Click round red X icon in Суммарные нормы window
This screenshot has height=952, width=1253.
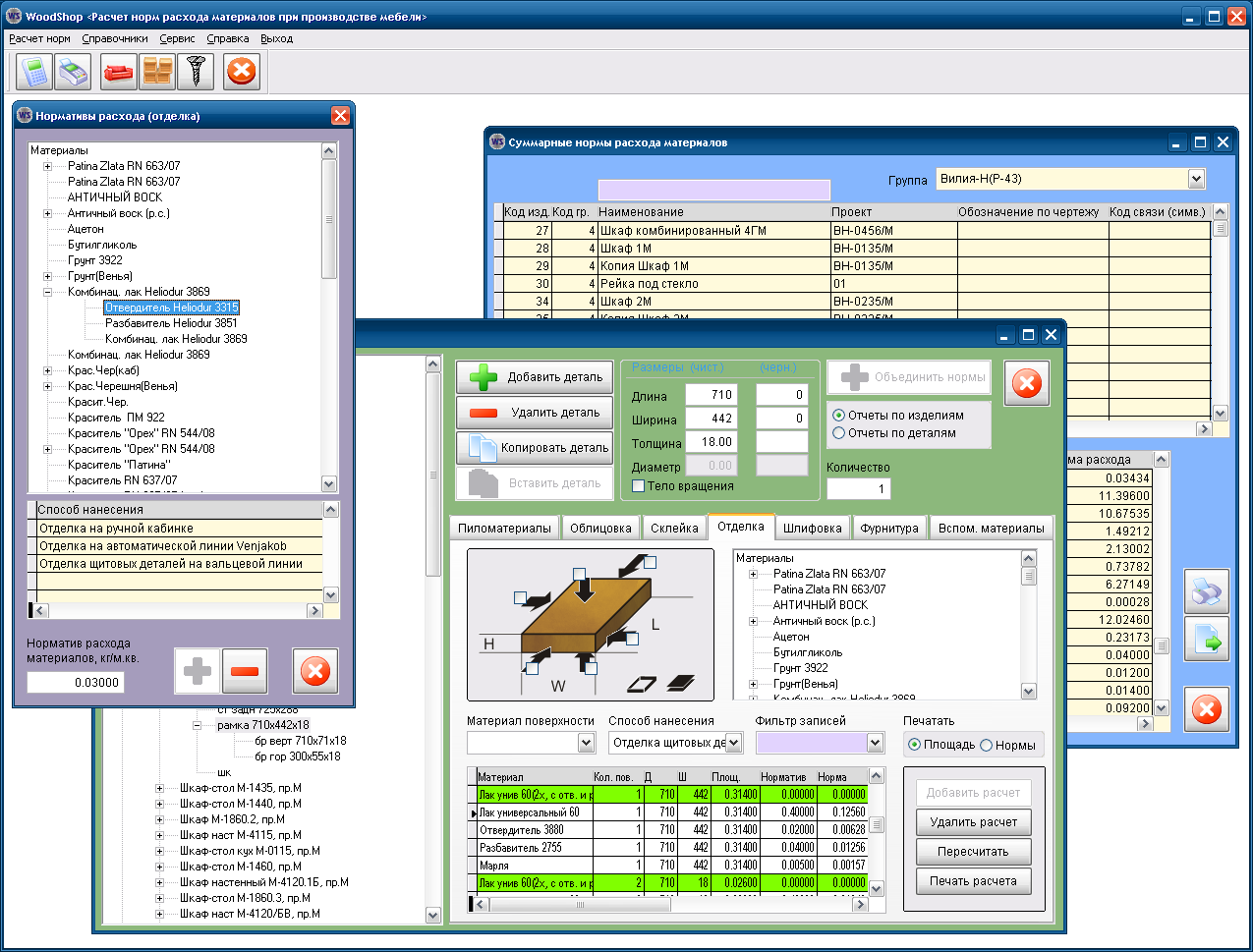pyautogui.click(x=1206, y=708)
